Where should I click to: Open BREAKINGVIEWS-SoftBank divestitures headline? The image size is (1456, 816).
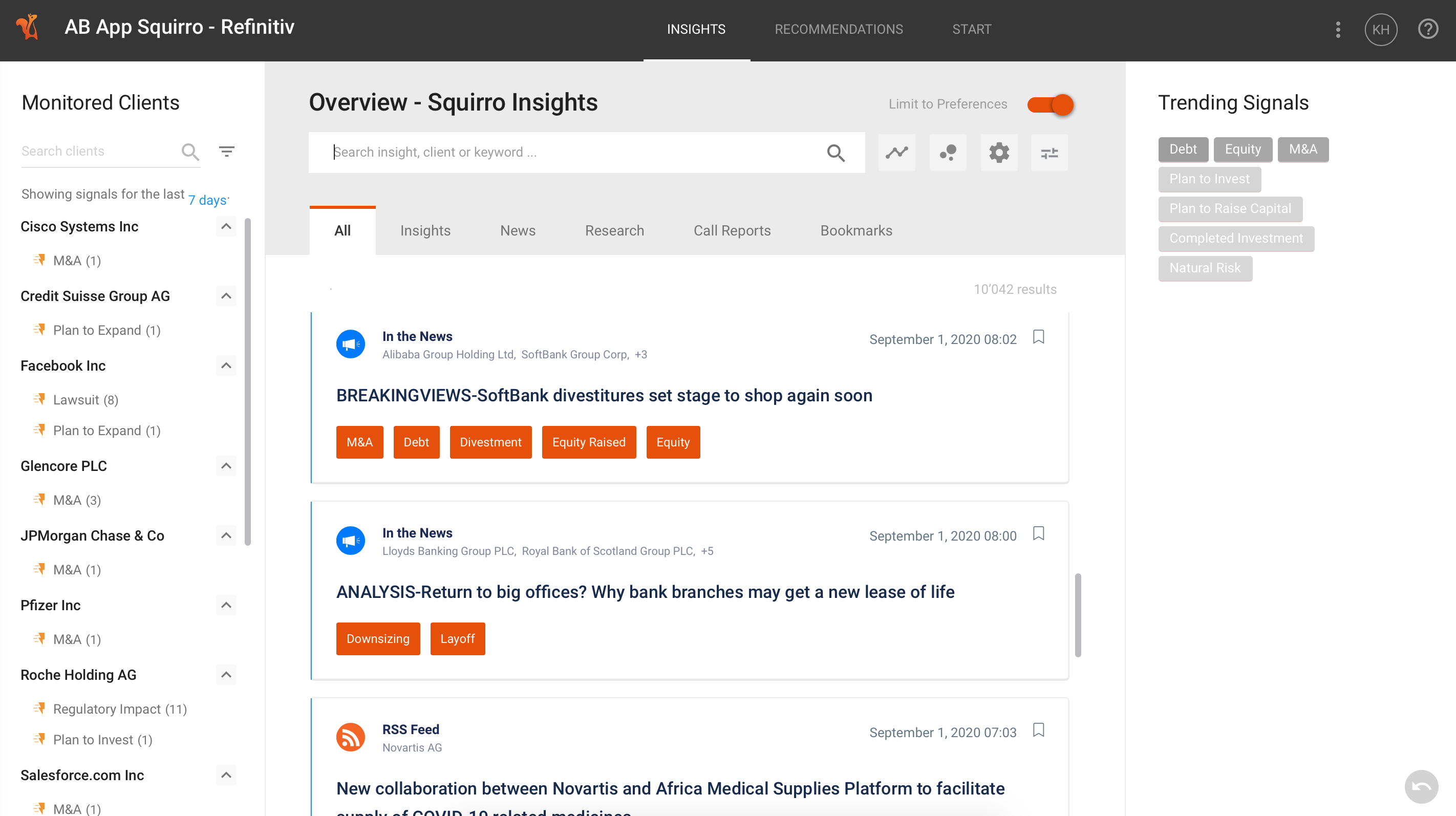pyautogui.click(x=604, y=396)
